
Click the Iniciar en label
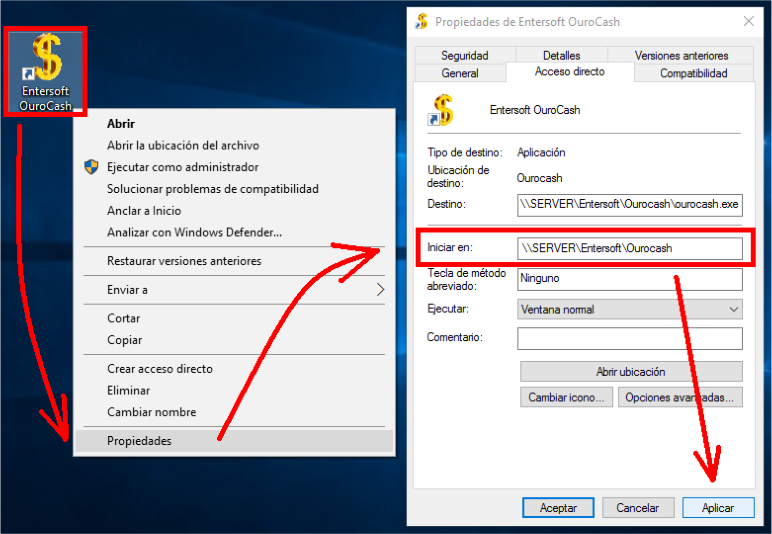[450, 247]
